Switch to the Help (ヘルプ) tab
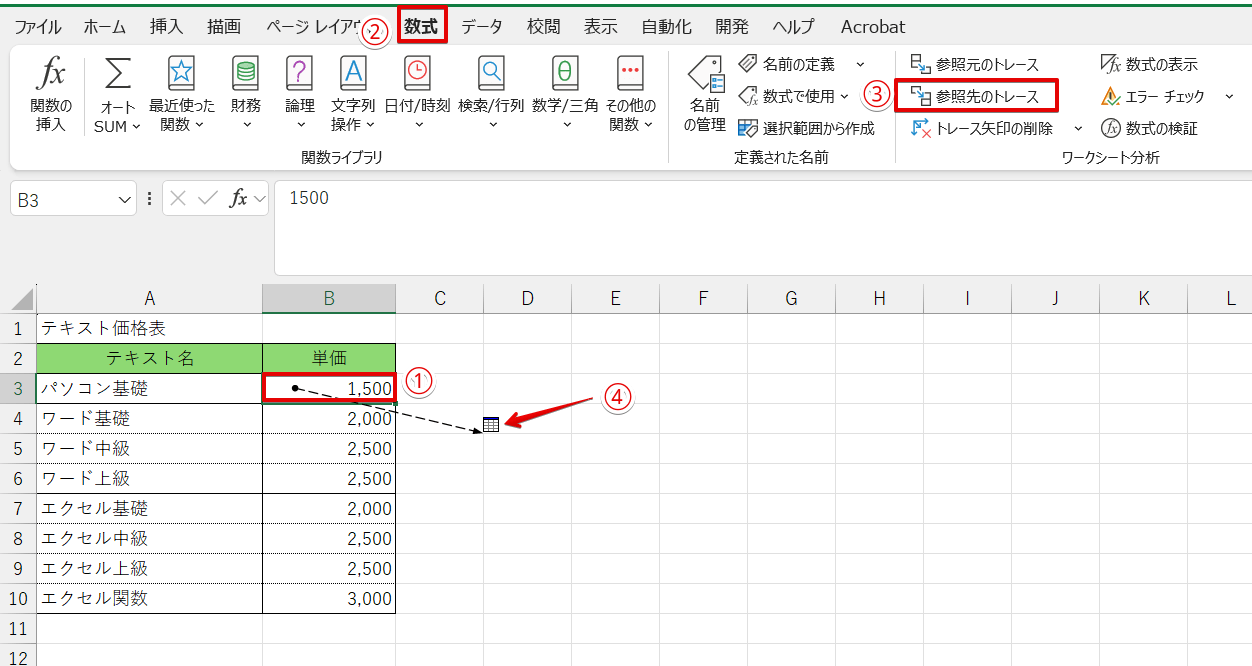 point(793,27)
